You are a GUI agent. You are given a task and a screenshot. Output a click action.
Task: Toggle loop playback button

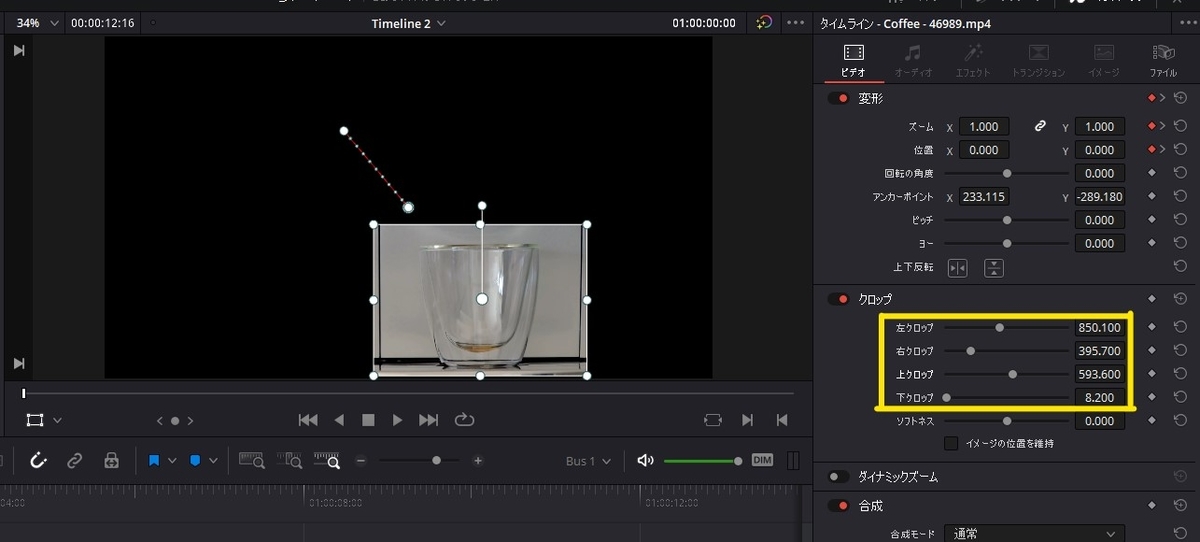[x=464, y=420]
